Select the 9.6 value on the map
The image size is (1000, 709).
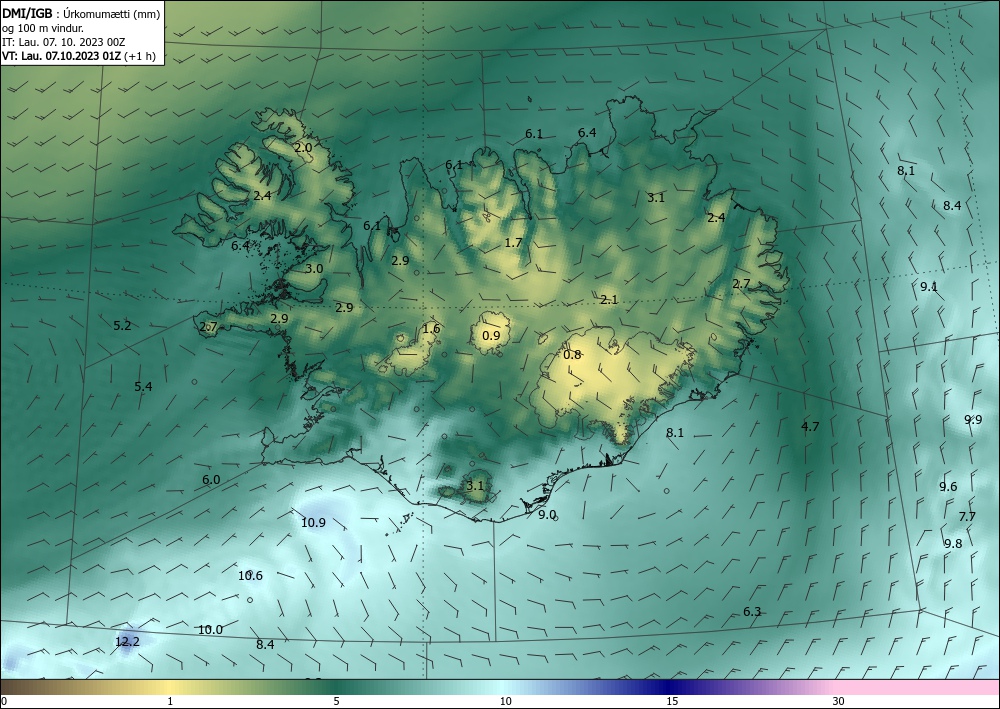coord(948,487)
